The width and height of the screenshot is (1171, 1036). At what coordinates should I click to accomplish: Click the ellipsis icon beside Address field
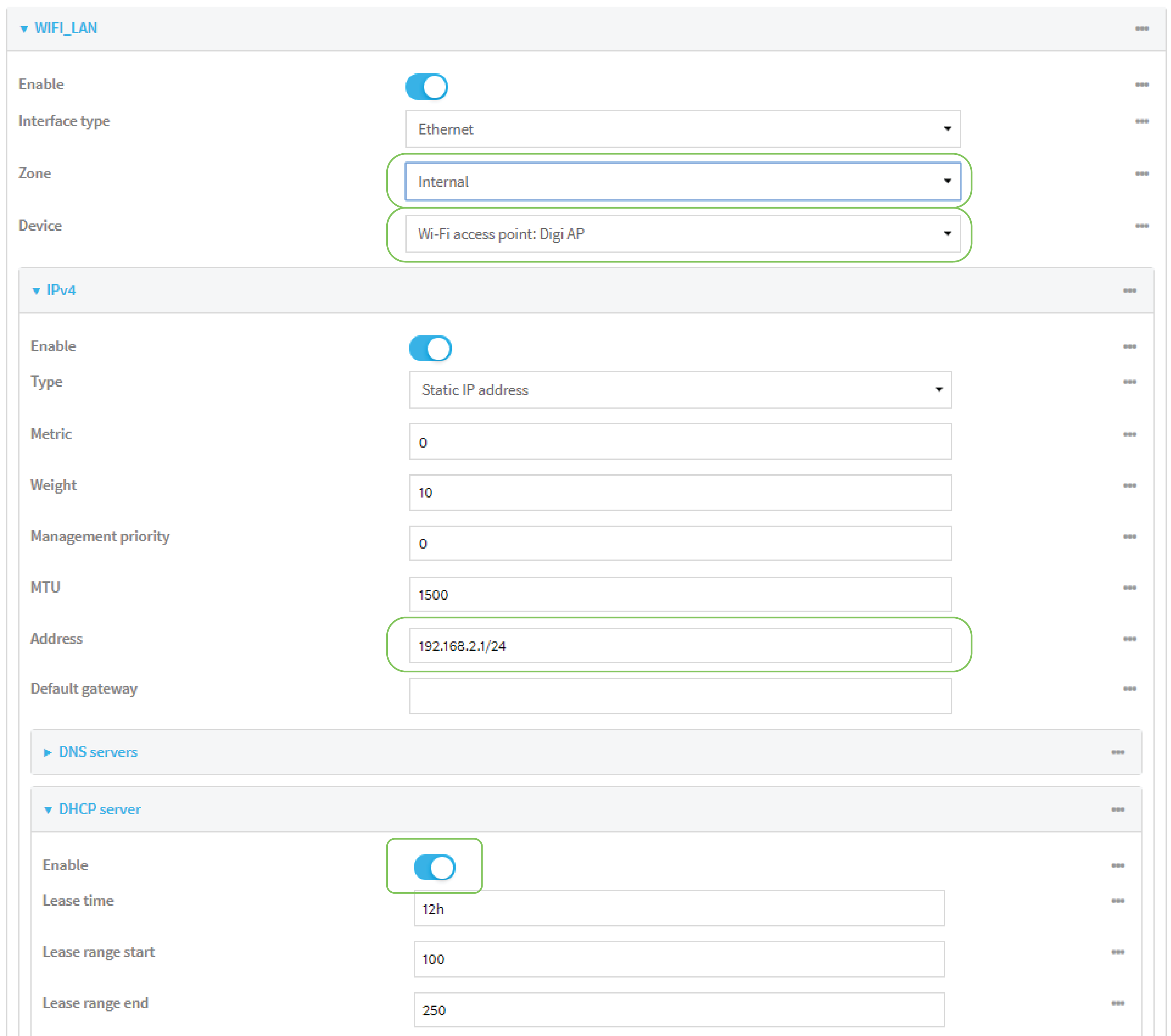tap(1129, 639)
